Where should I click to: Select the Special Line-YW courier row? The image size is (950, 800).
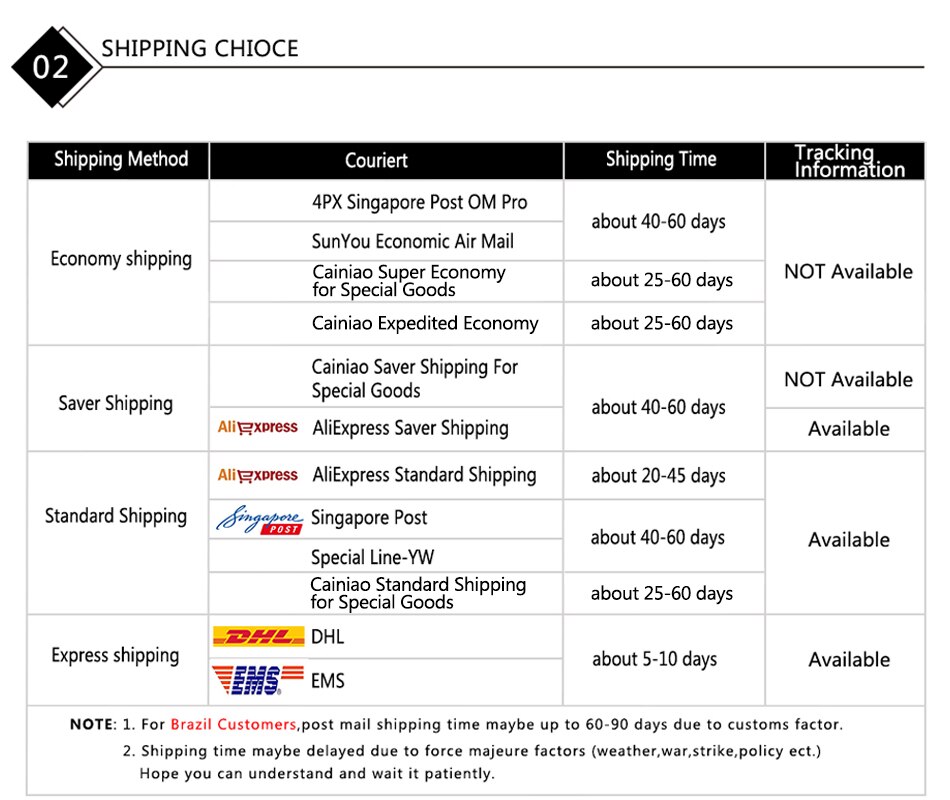[386, 556]
